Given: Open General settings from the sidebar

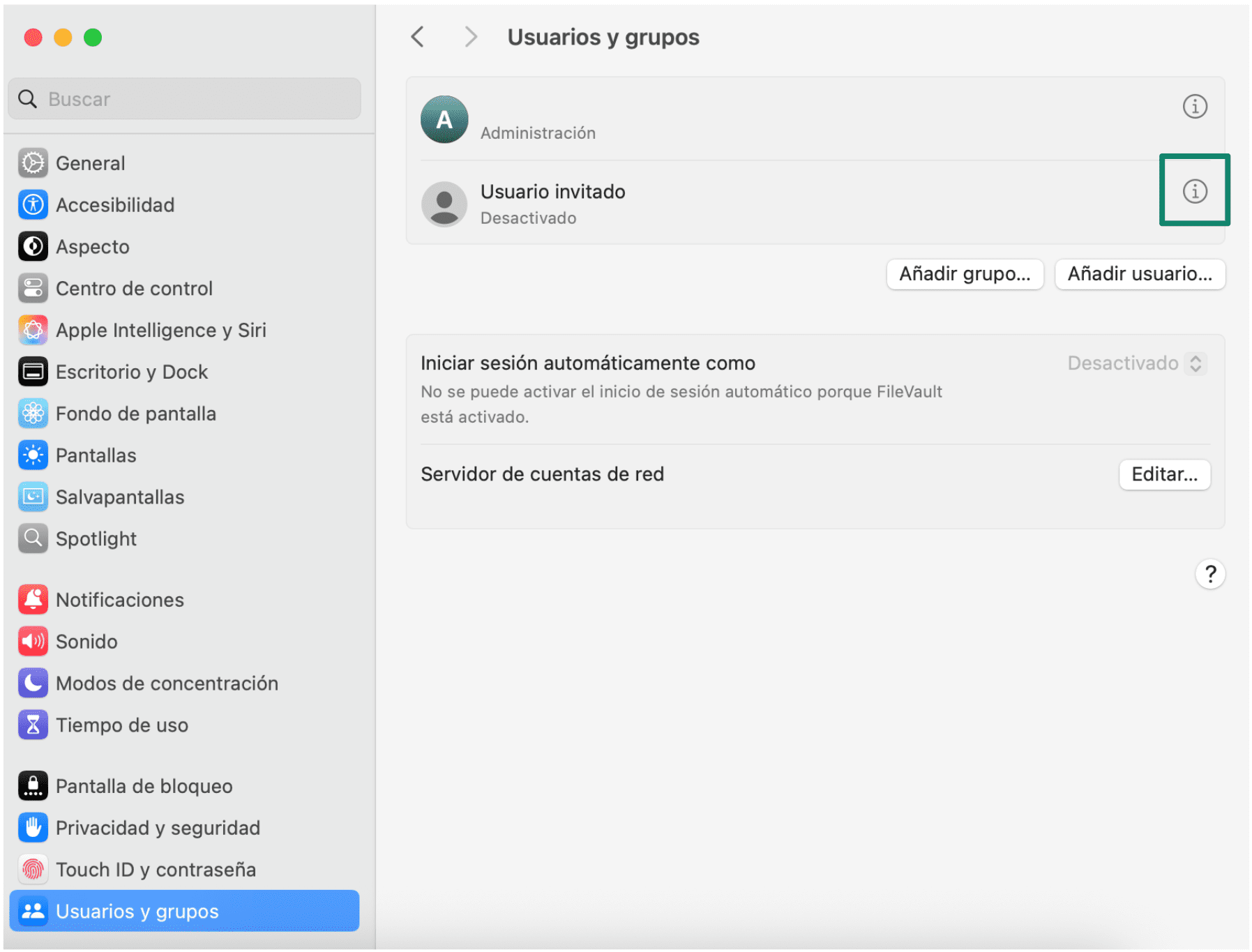Looking at the screenshot, I should (90, 163).
